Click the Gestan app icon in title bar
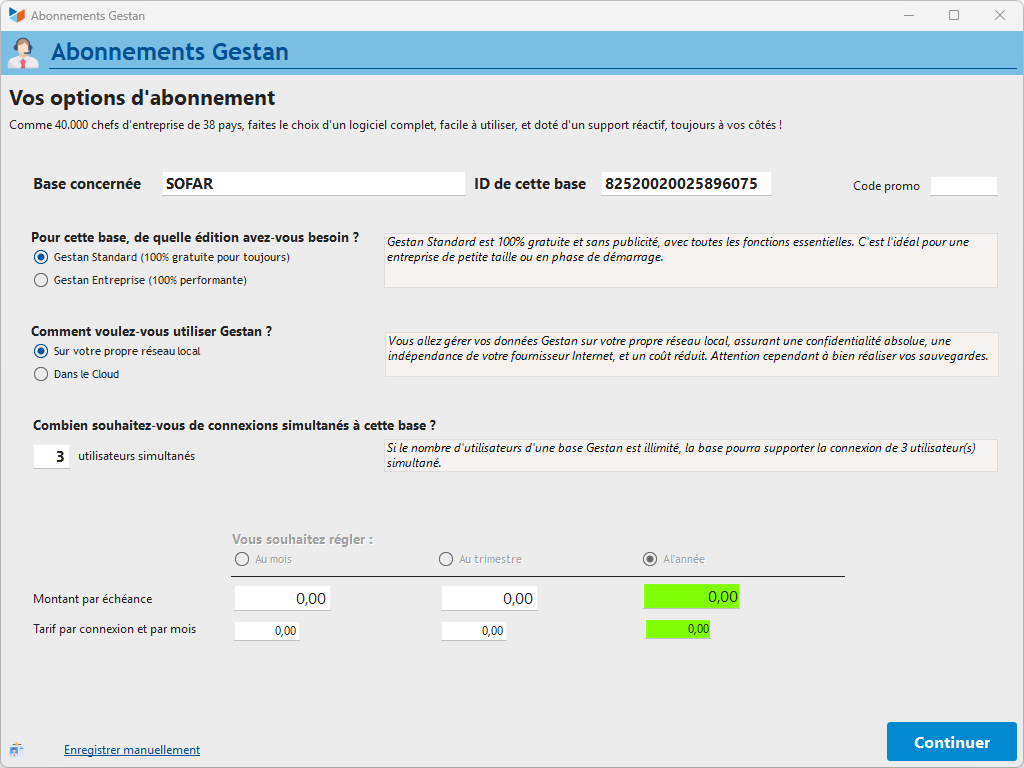Viewport: 1024px width, 768px height. [x=16, y=16]
